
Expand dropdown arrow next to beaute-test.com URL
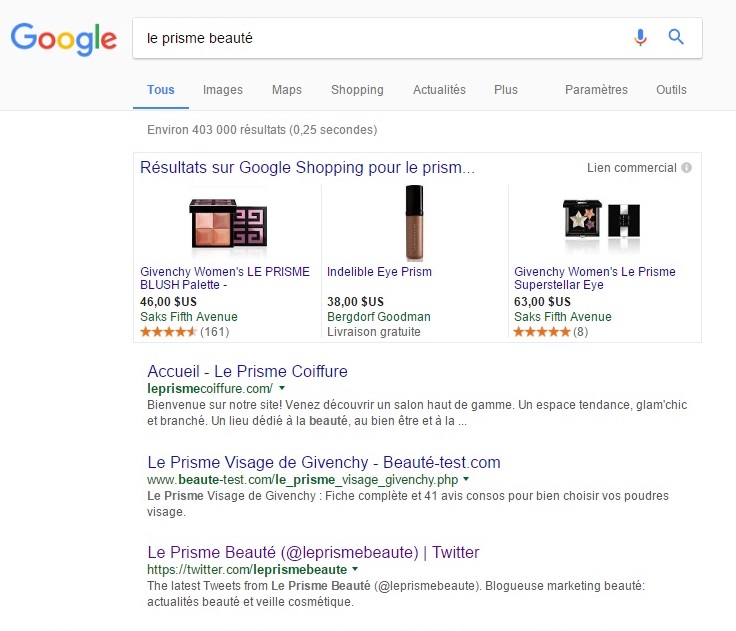coord(466,479)
